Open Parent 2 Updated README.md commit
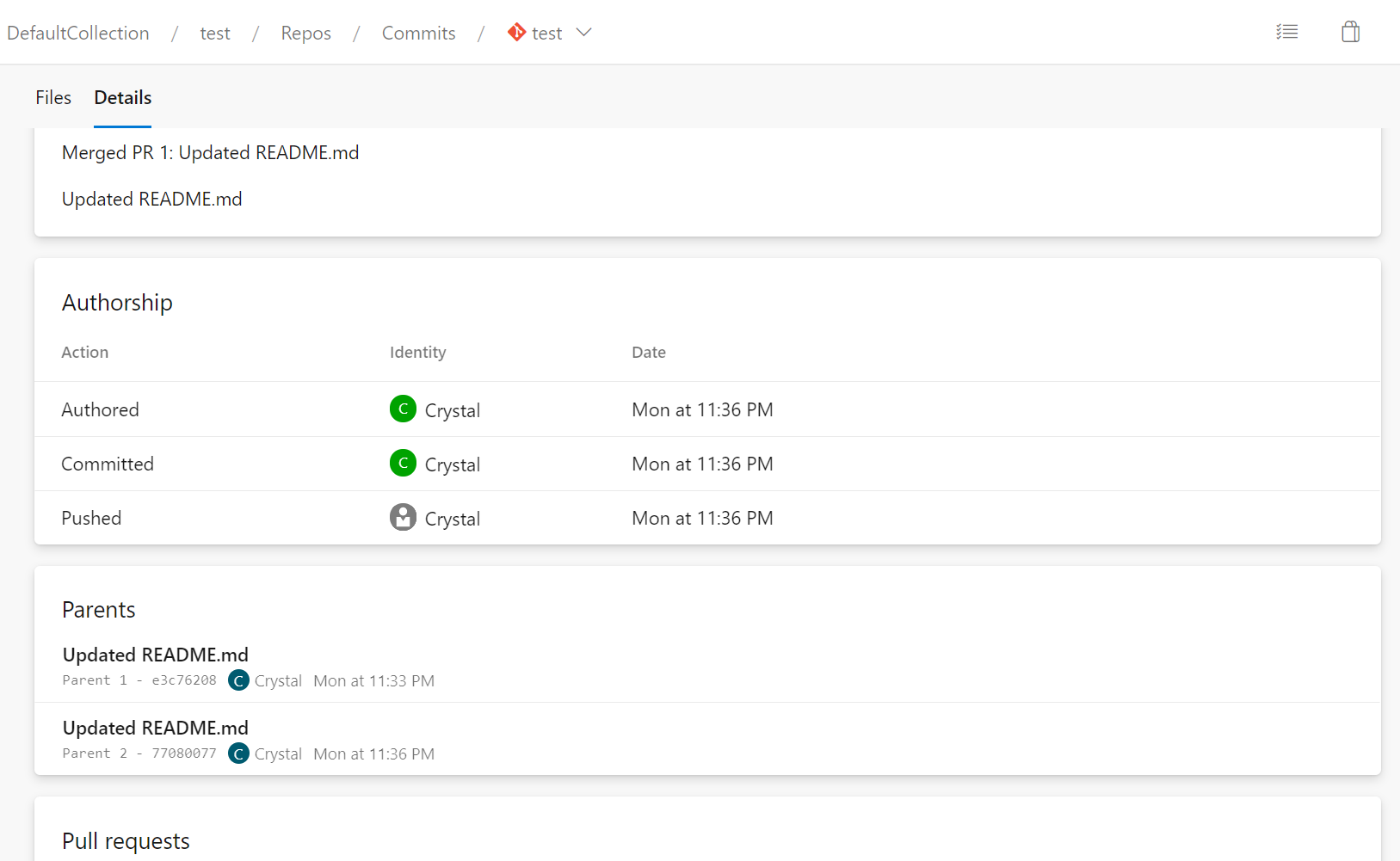The height and width of the screenshot is (861, 1400). 155,728
